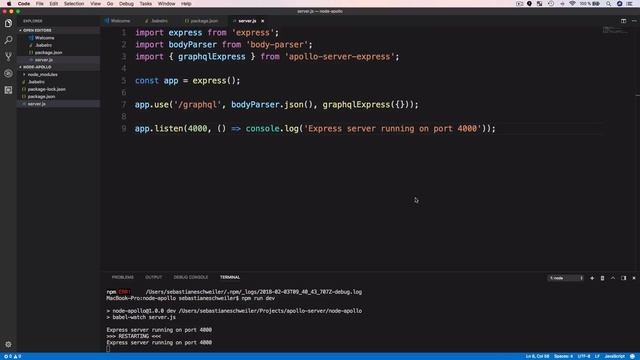Open package-lock.json in file tree
The height and width of the screenshot is (360, 640).
pyautogui.click(x=47, y=89)
